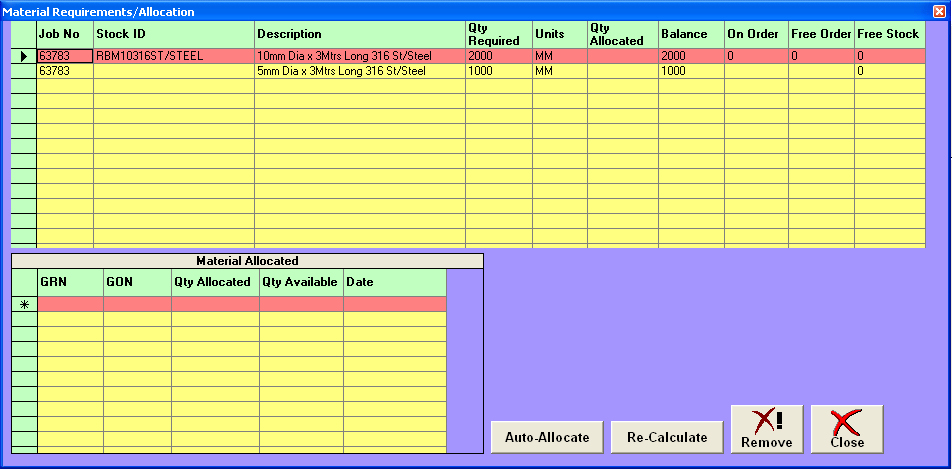Image resolution: width=952 pixels, height=469 pixels.
Task: Click the GON column header
Action: pos(137,282)
